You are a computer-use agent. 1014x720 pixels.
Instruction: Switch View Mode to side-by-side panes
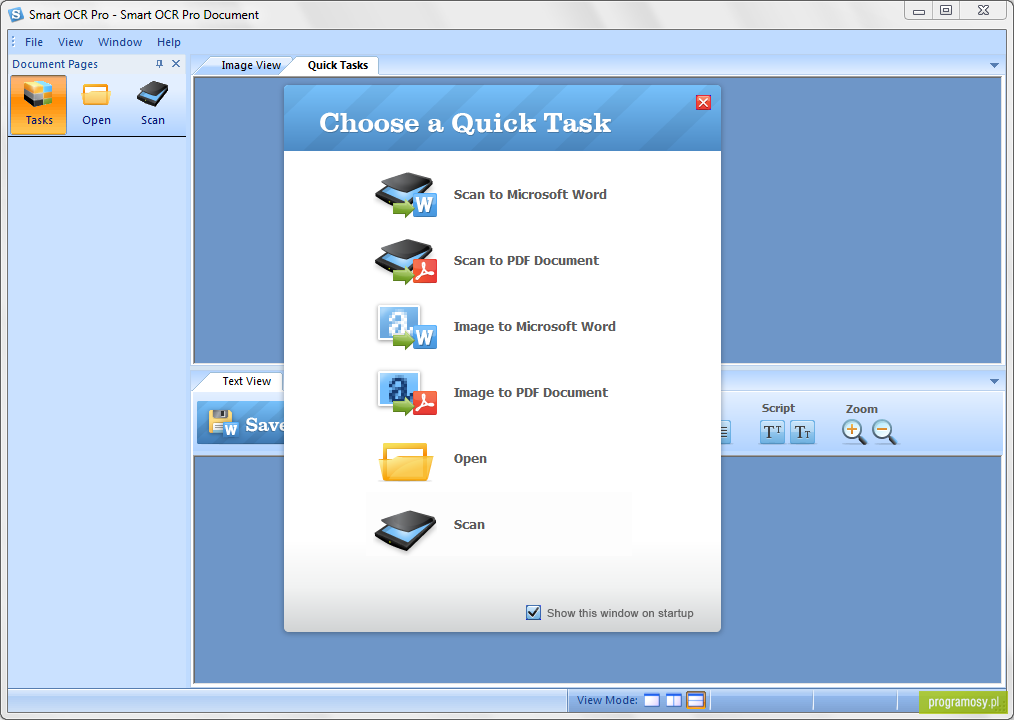coord(674,700)
